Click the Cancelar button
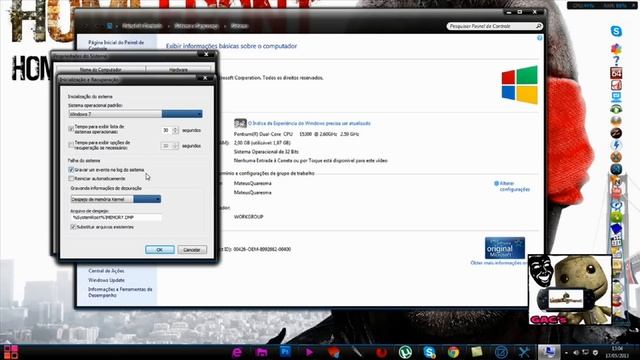The height and width of the screenshot is (360, 640). (x=192, y=249)
